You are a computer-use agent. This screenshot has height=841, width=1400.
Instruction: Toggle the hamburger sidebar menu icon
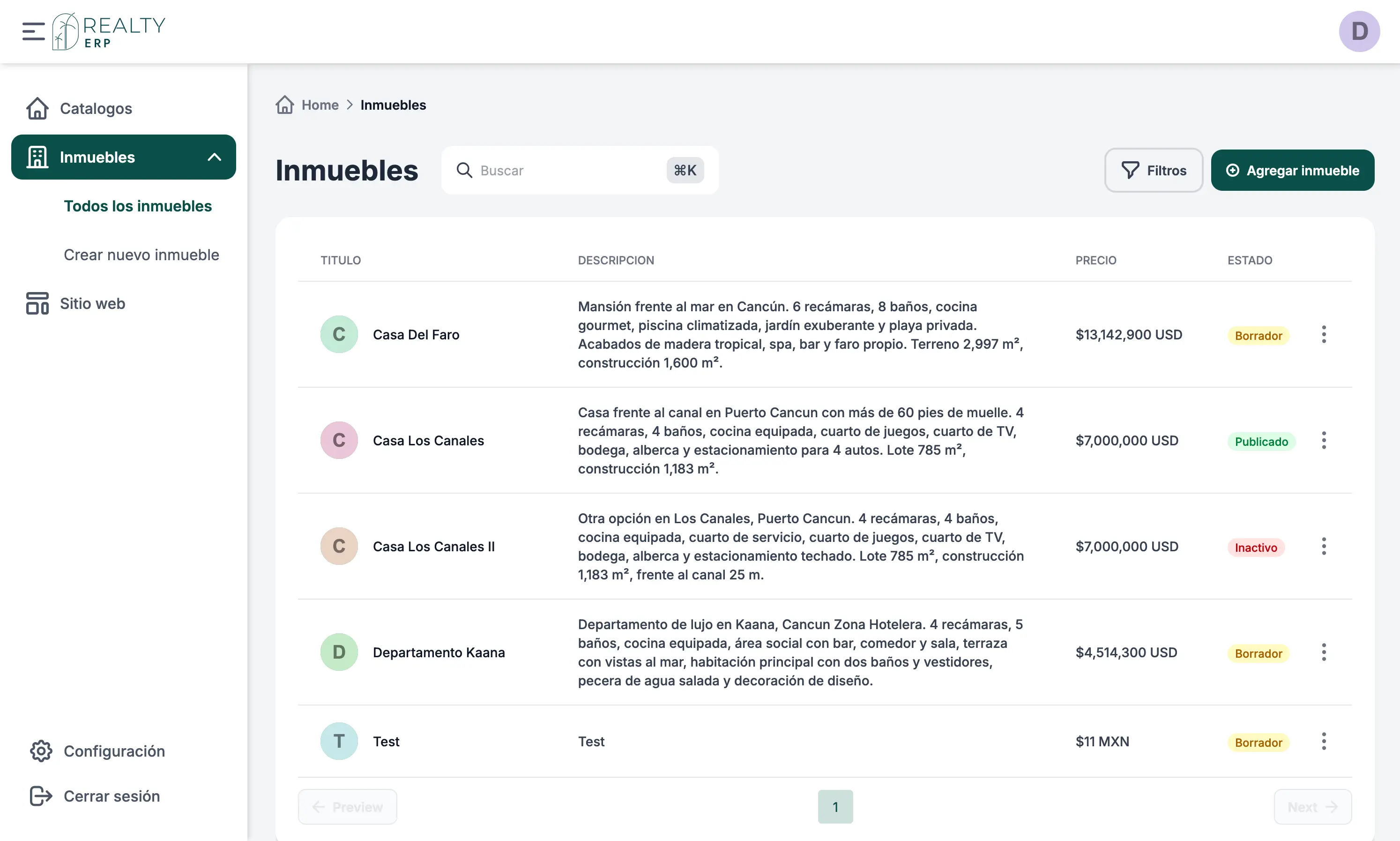tap(33, 31)
